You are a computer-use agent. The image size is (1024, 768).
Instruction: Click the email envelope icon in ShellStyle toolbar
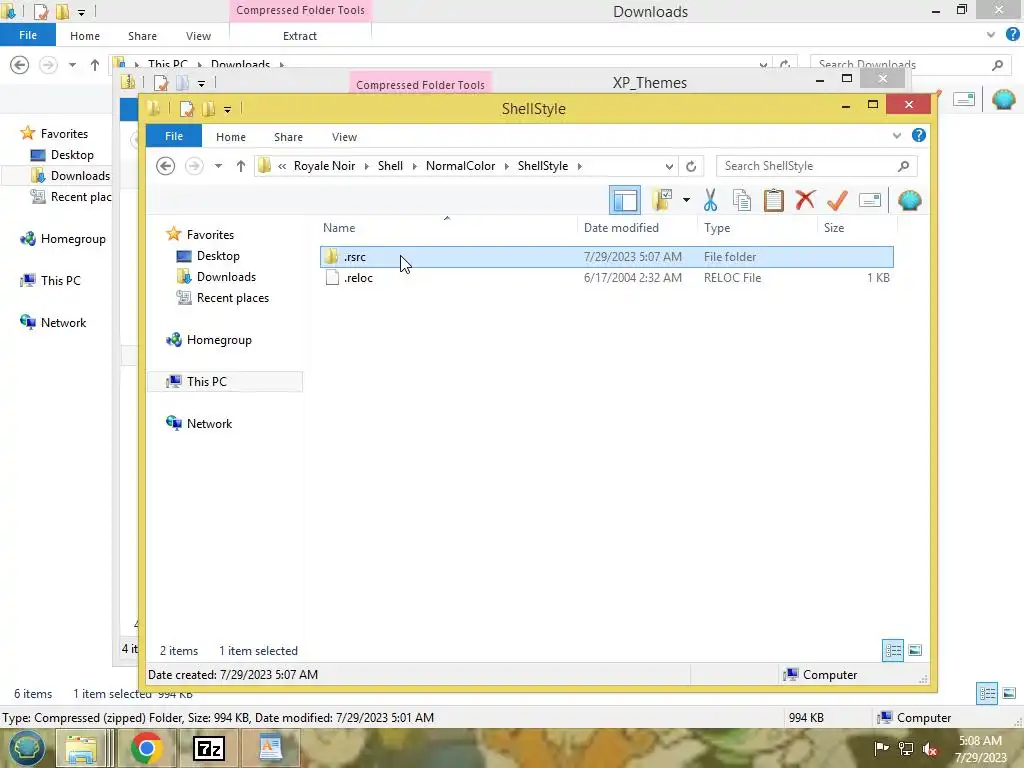(x=870, y=200)
